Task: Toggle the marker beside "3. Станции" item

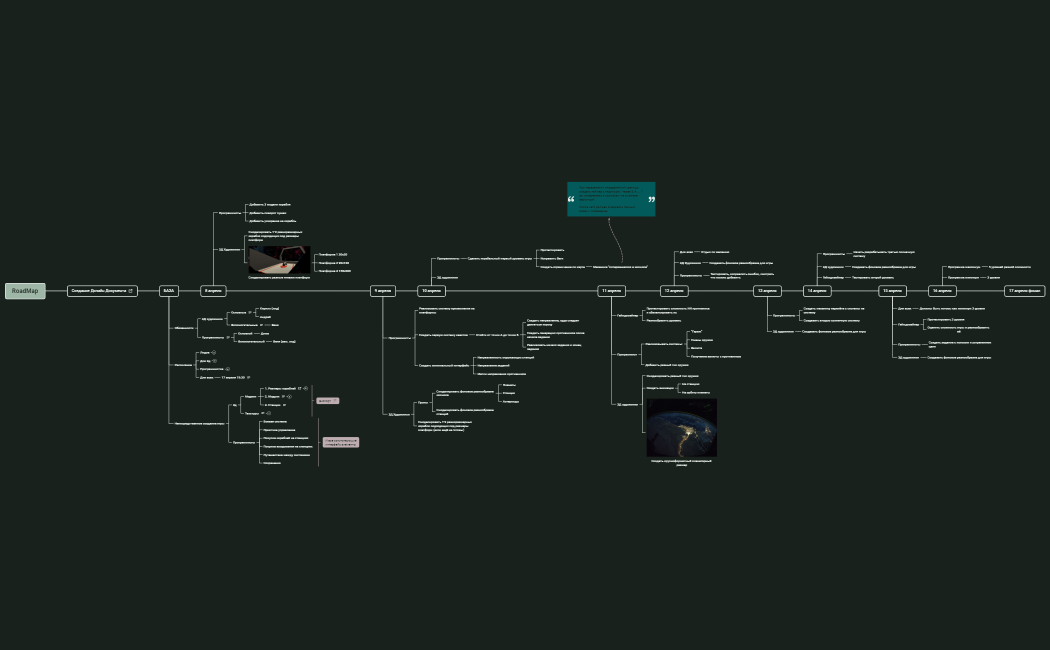Action: [x=285, y=405]
